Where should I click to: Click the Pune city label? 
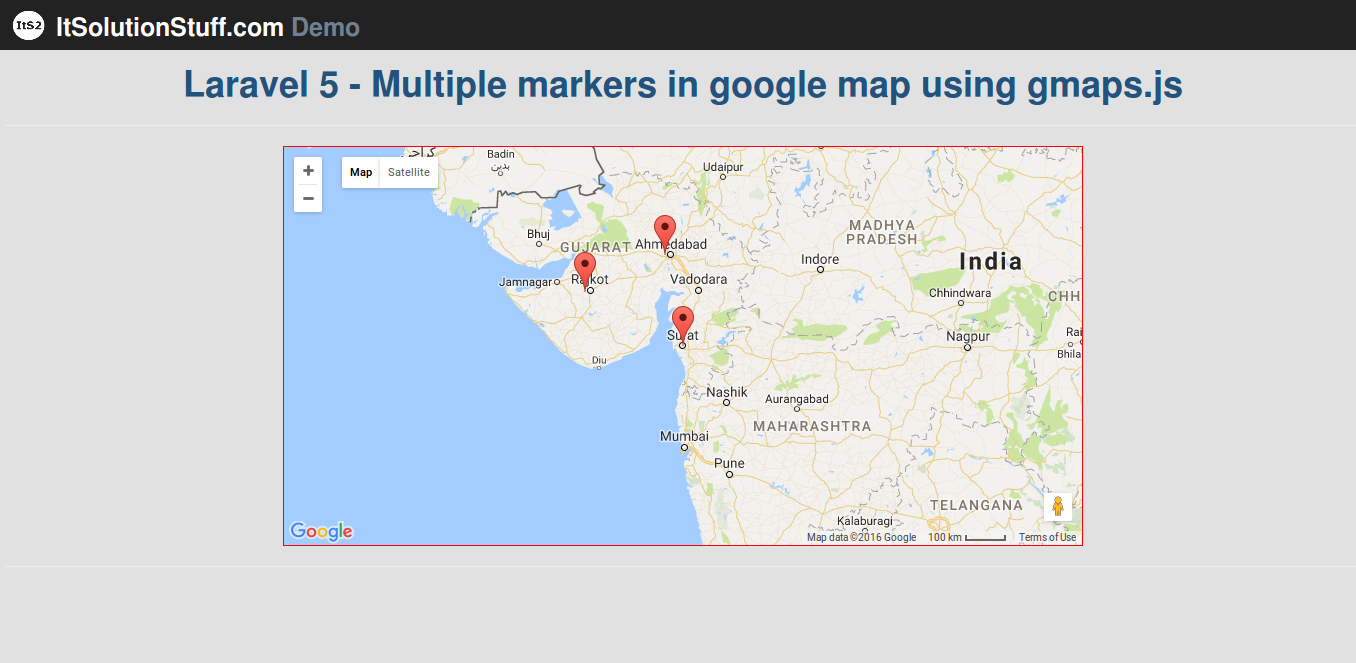pyautogui.click(x=729, y=463)
